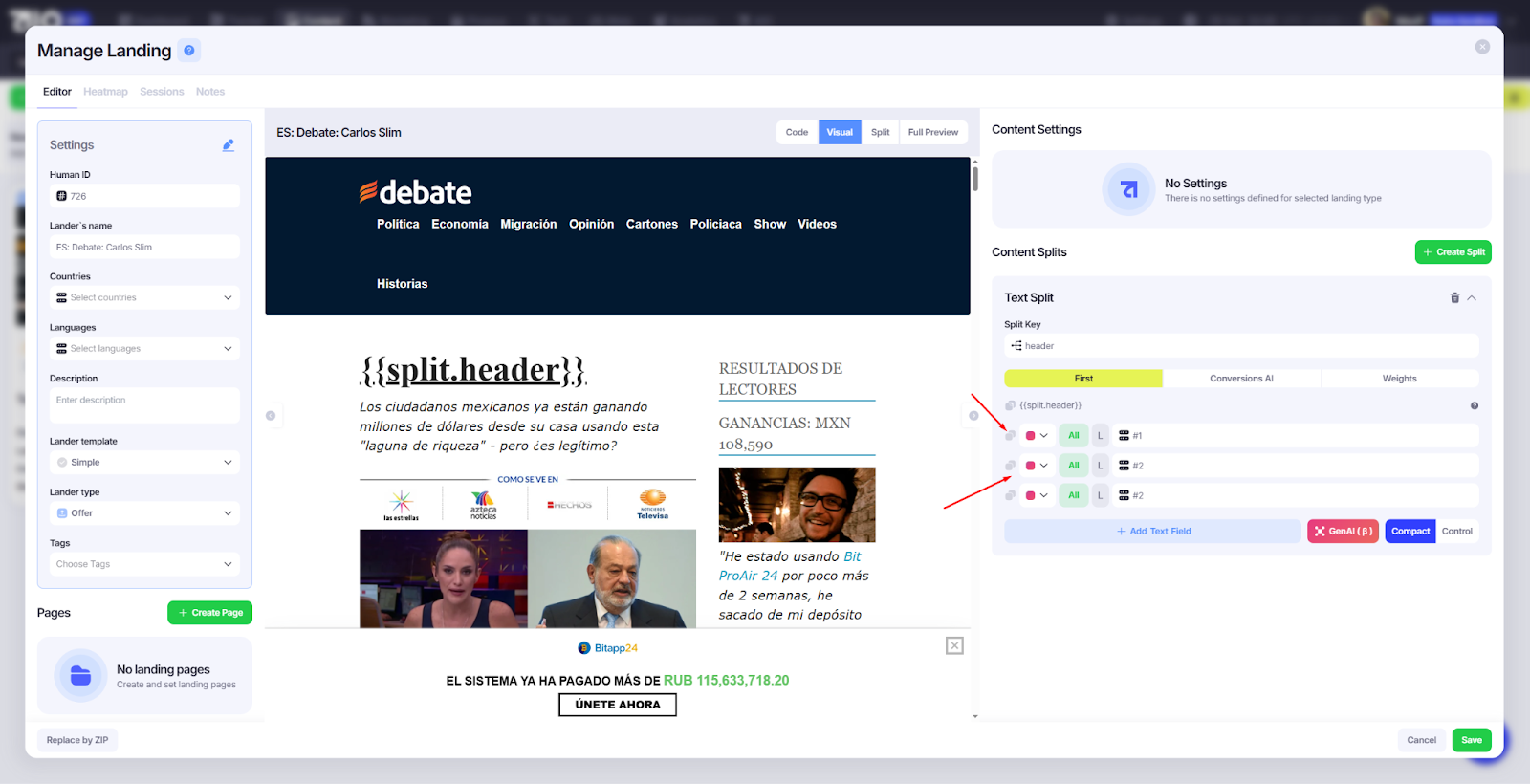Viewport: 1530px width, 784px height.
Task: Click the edit pencil icon in Settings
Action: 228,145
